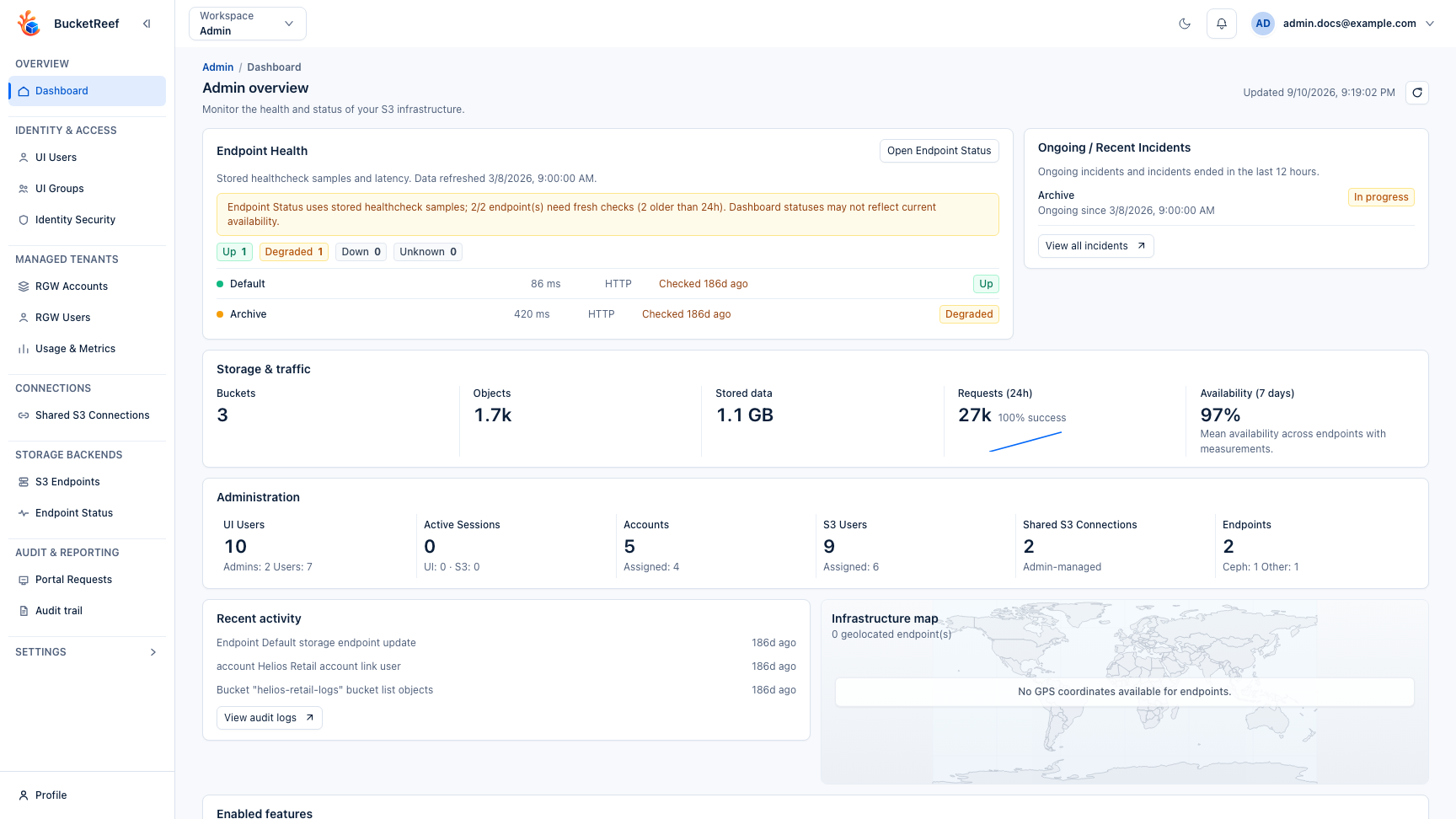This screenshot has width=1456, height=819.
Task: Click the Degraded 1 status chip
Action: coord(294,252)
